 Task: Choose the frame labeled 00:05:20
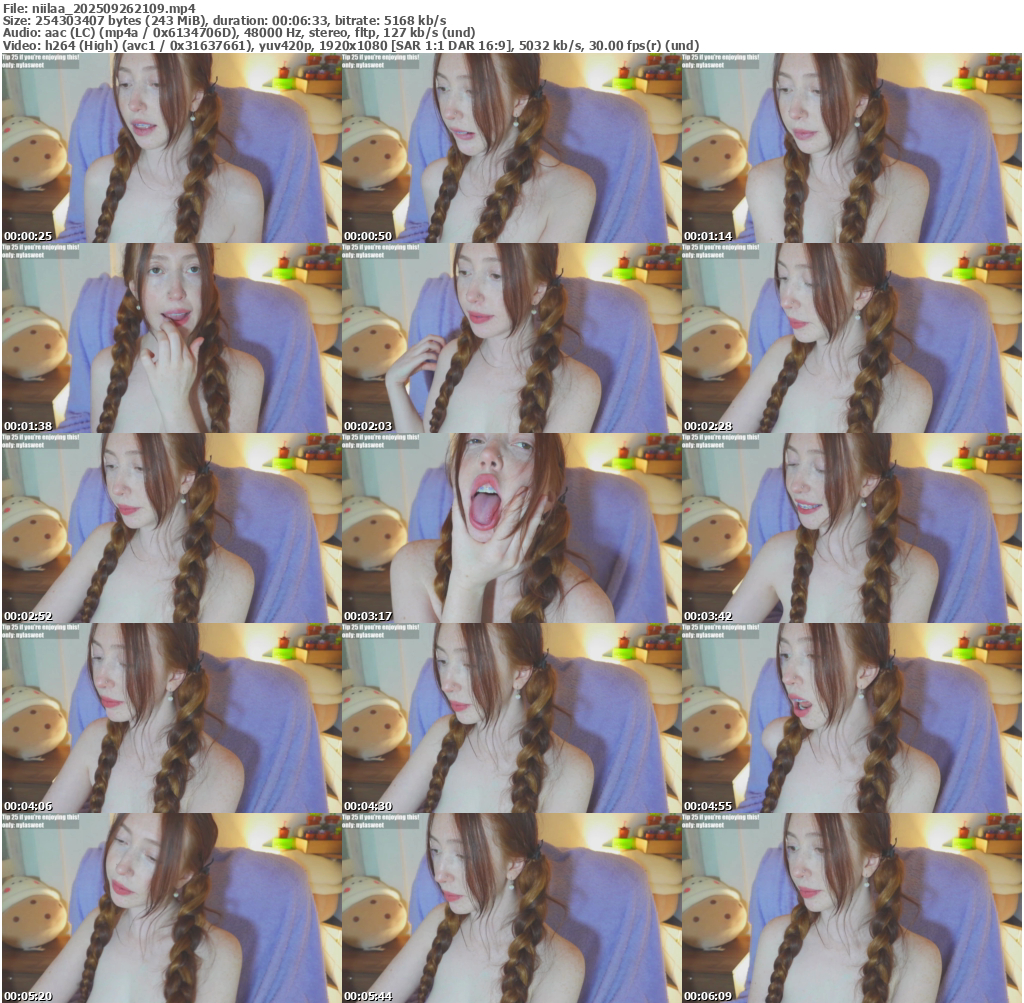[171, 908]
